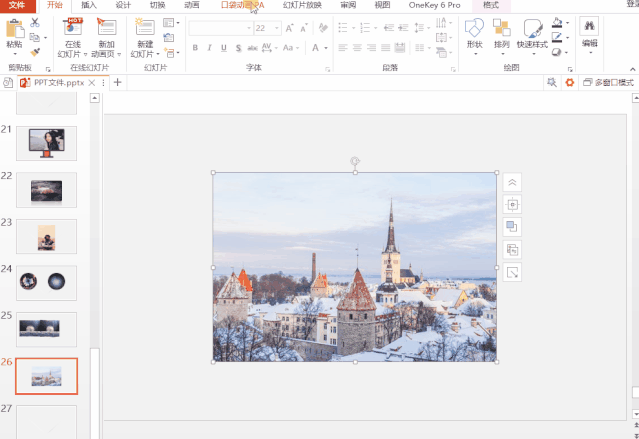Image resolution: width=639 pixels, height=439 pixels.
Task: Click the Decrease indent icon
Action: click(x=389, y=28)
